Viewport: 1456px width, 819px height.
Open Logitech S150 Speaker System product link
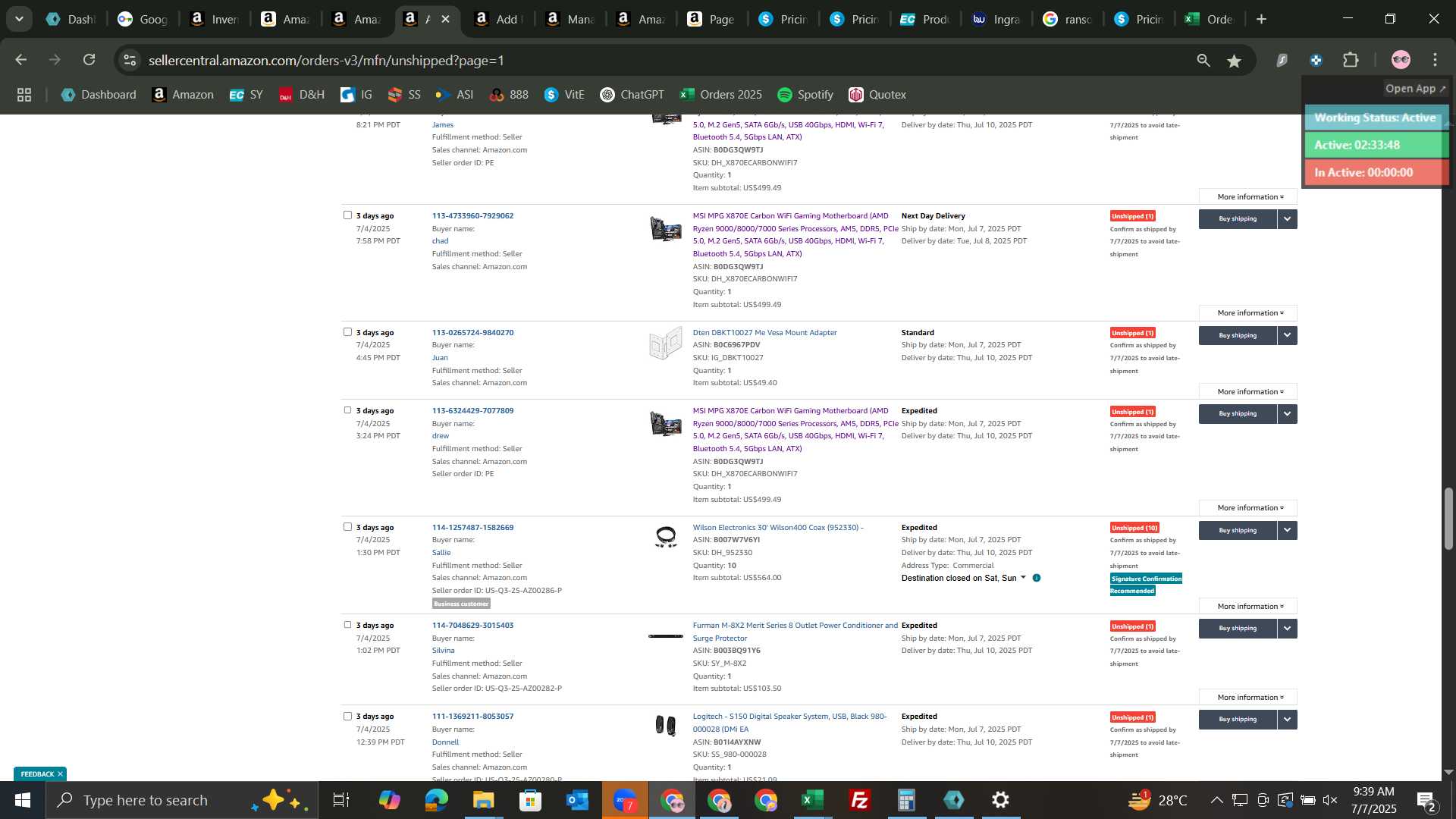[x=789, y=723]
